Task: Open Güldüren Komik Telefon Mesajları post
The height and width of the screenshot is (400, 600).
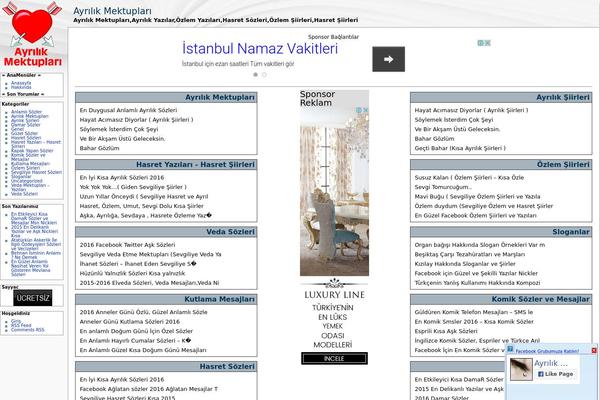Action: click(x=474, y=312)
